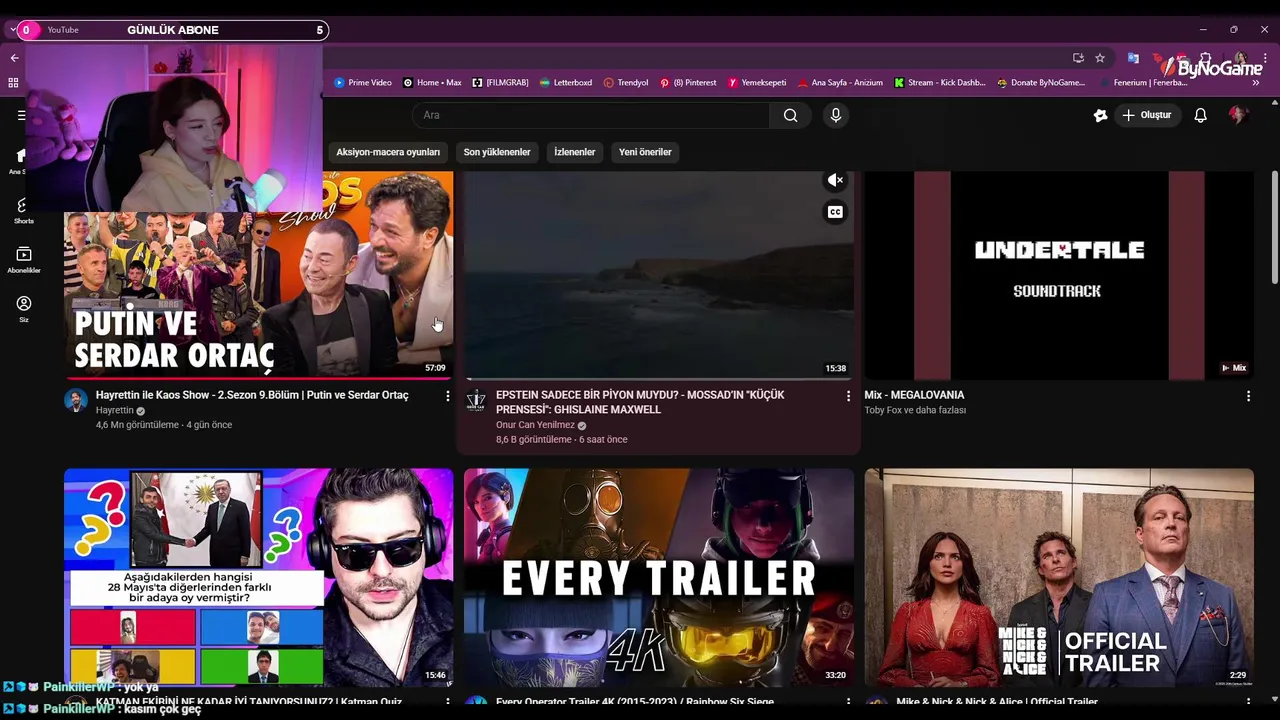Open [FILMGRAB] bookmark
Screen dimensions: 1280x720
(x=500, y=83)
